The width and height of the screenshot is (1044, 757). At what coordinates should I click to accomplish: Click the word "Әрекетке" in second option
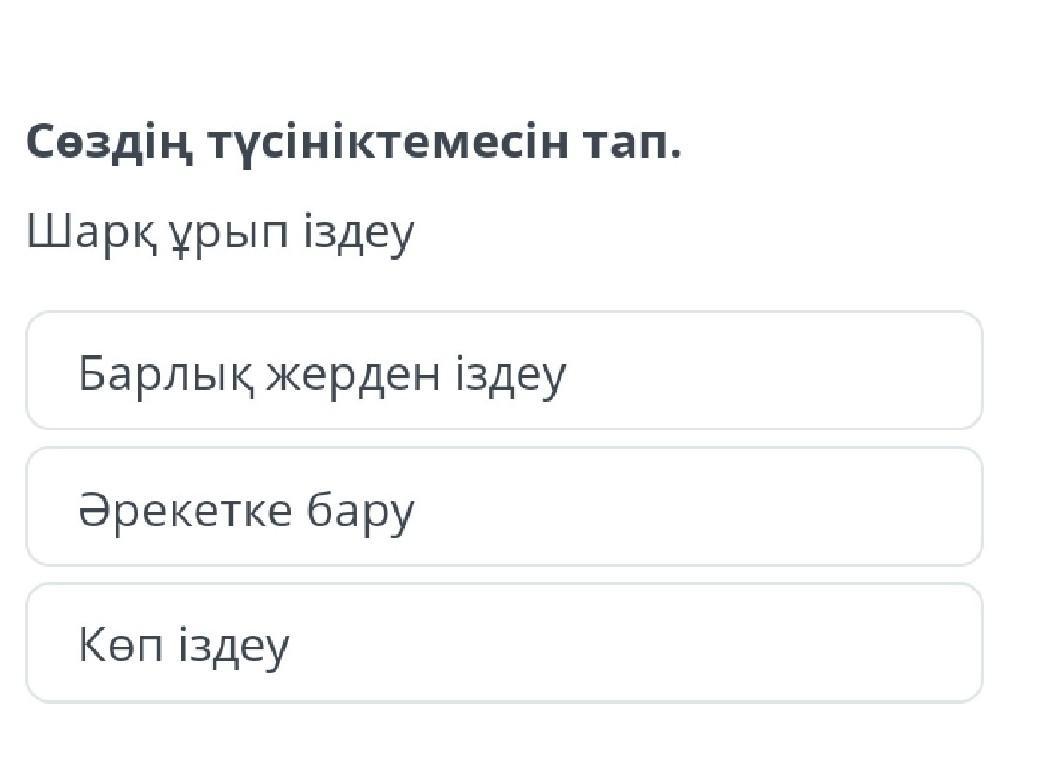coord(184,510)
